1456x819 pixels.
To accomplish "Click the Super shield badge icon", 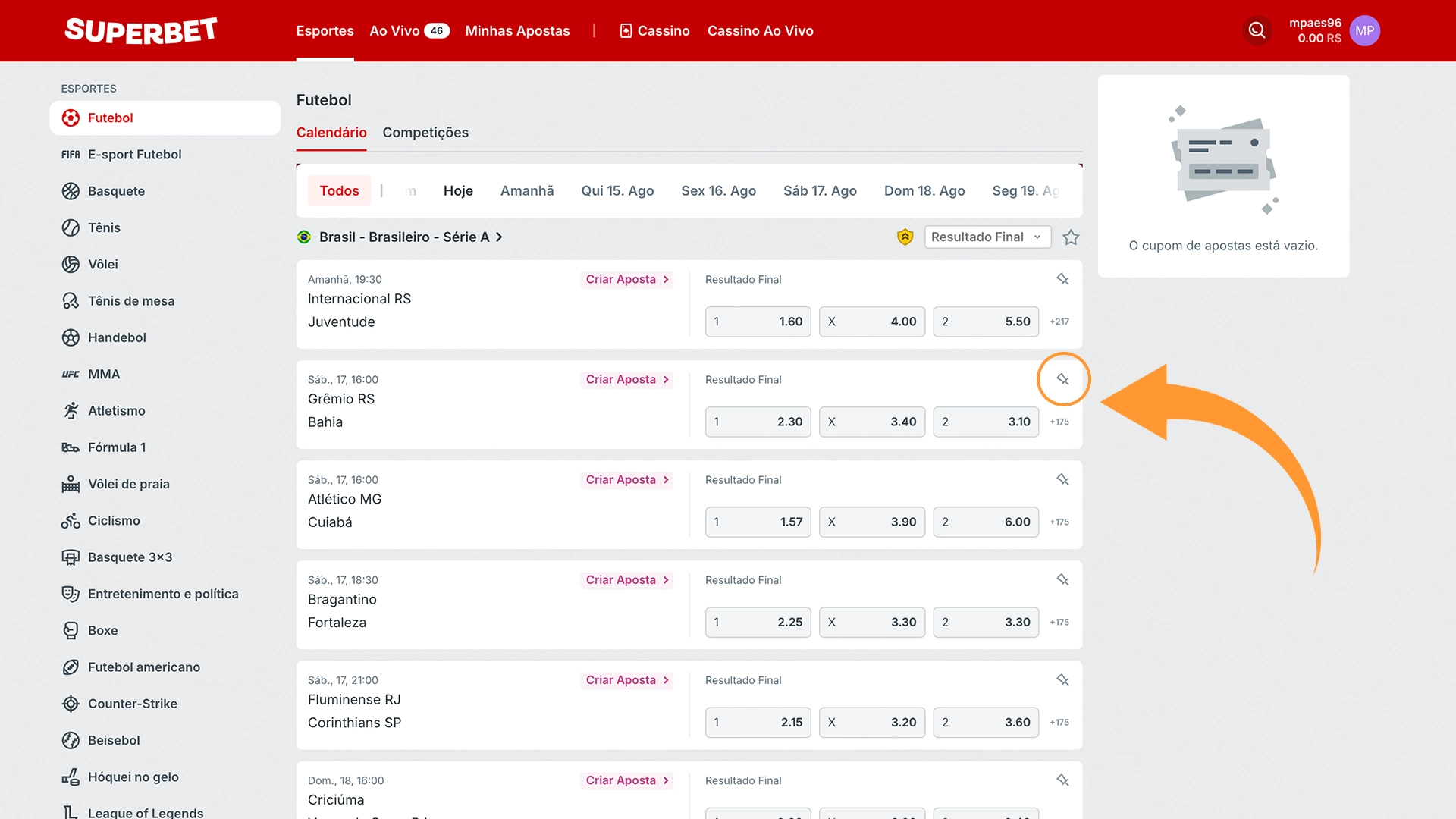I will [x=905, y=237].
